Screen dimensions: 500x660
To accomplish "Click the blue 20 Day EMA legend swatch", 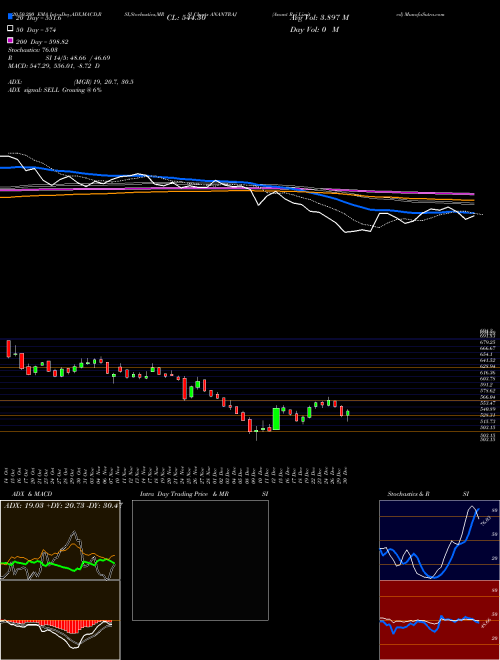I will coord(10,18).
